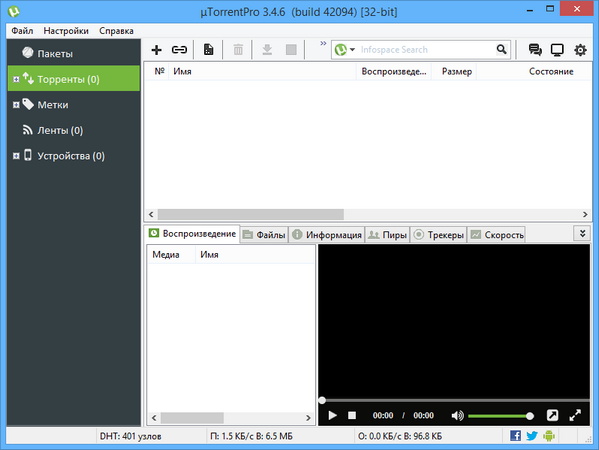Expand the Метки tree node
Viewport: 599px width, 450px height.
[16, 105]
